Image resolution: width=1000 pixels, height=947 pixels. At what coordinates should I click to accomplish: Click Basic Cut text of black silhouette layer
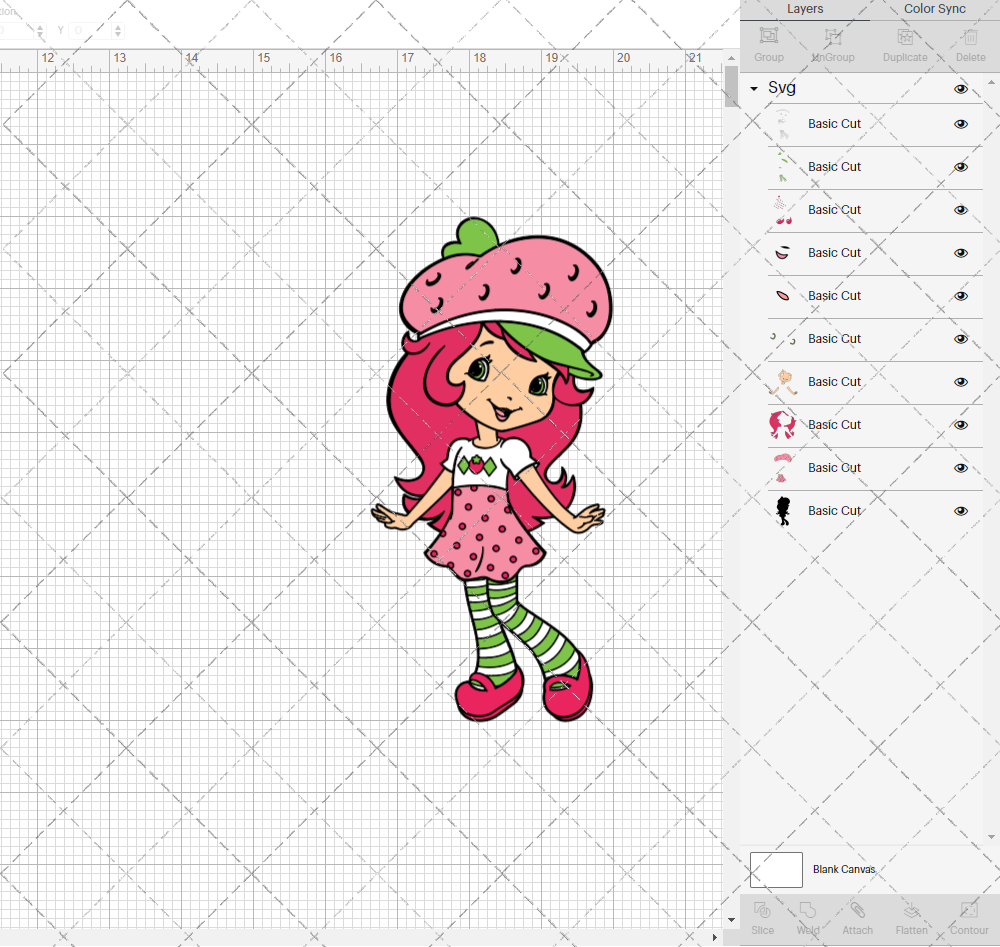point(834,511)
